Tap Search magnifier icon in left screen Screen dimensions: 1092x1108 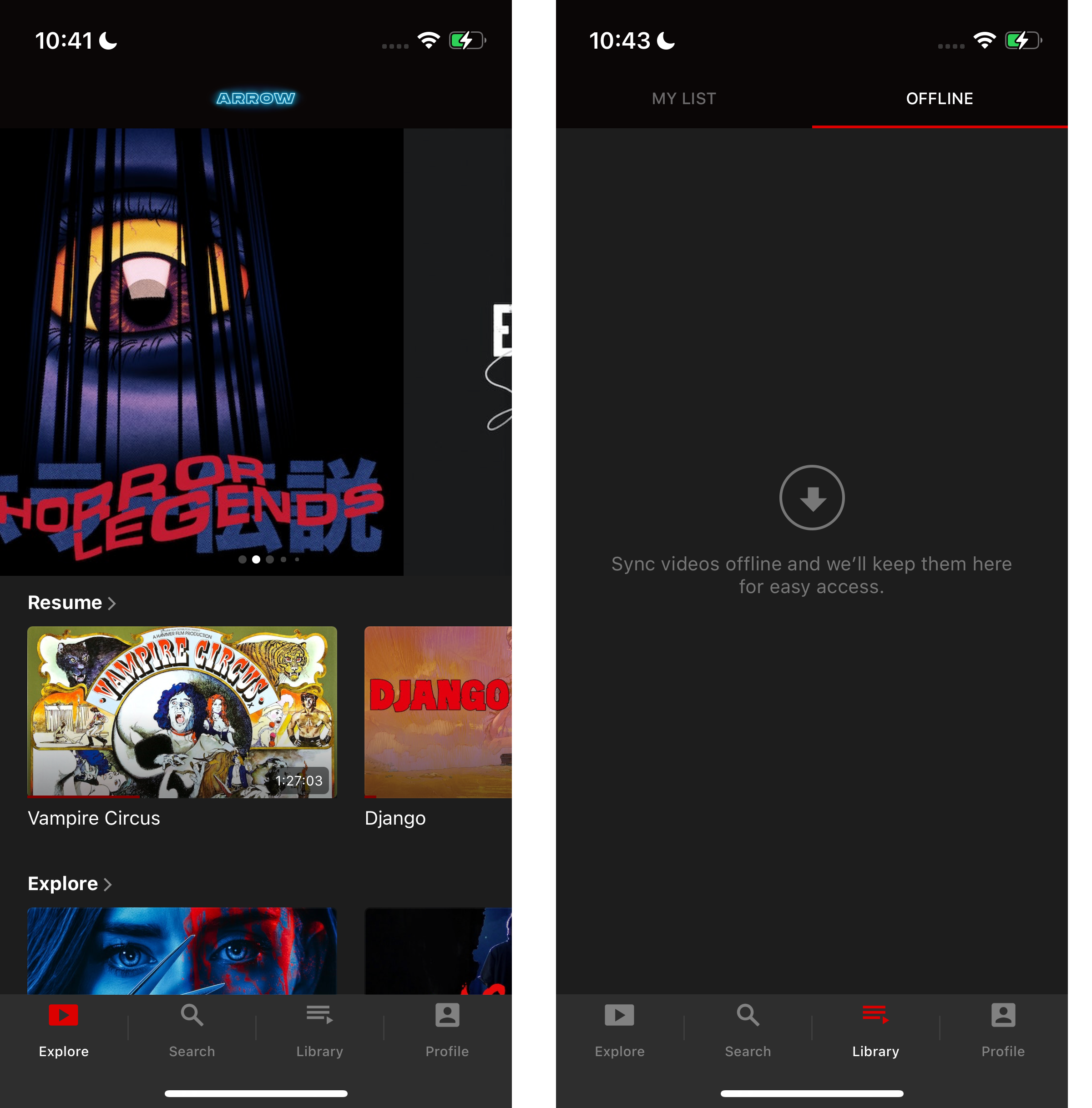(192, 1015)
